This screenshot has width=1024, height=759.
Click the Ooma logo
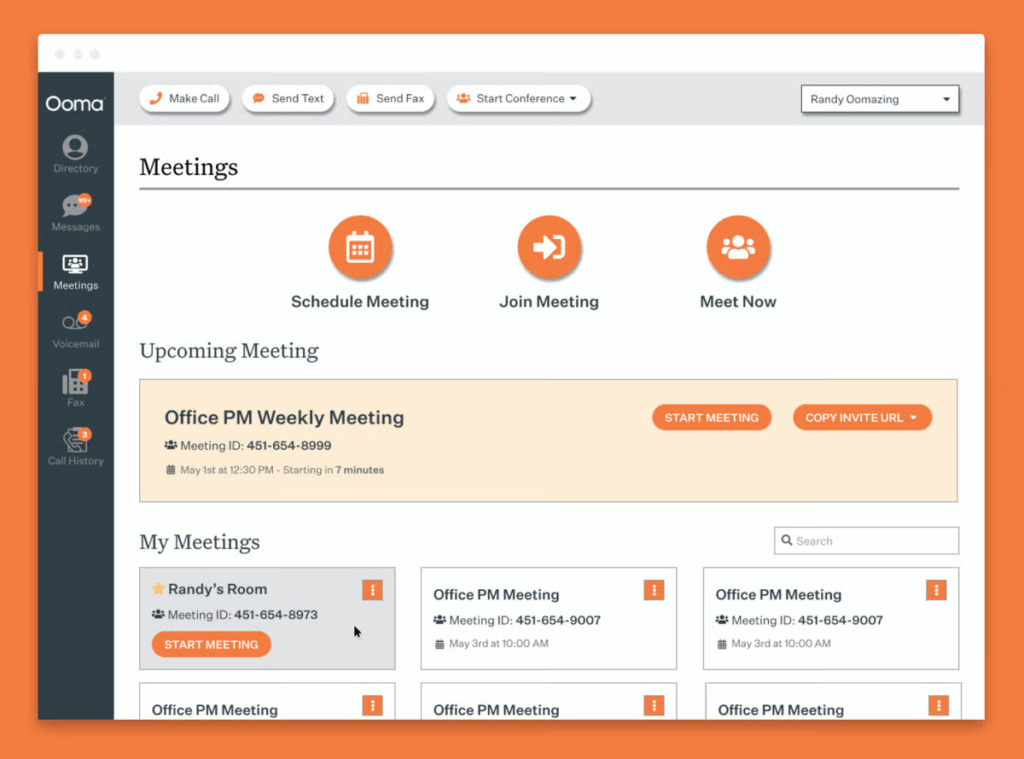tap(75, 103)
